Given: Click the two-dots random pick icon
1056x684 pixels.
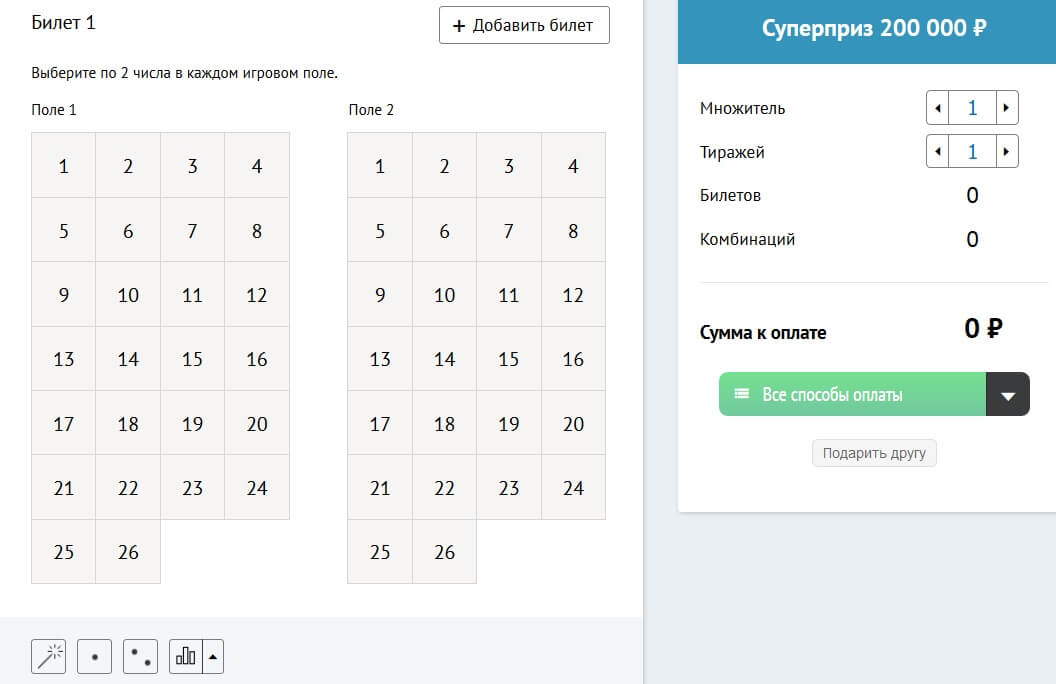Looking at the screenshot, I should (x=140, y=656).
